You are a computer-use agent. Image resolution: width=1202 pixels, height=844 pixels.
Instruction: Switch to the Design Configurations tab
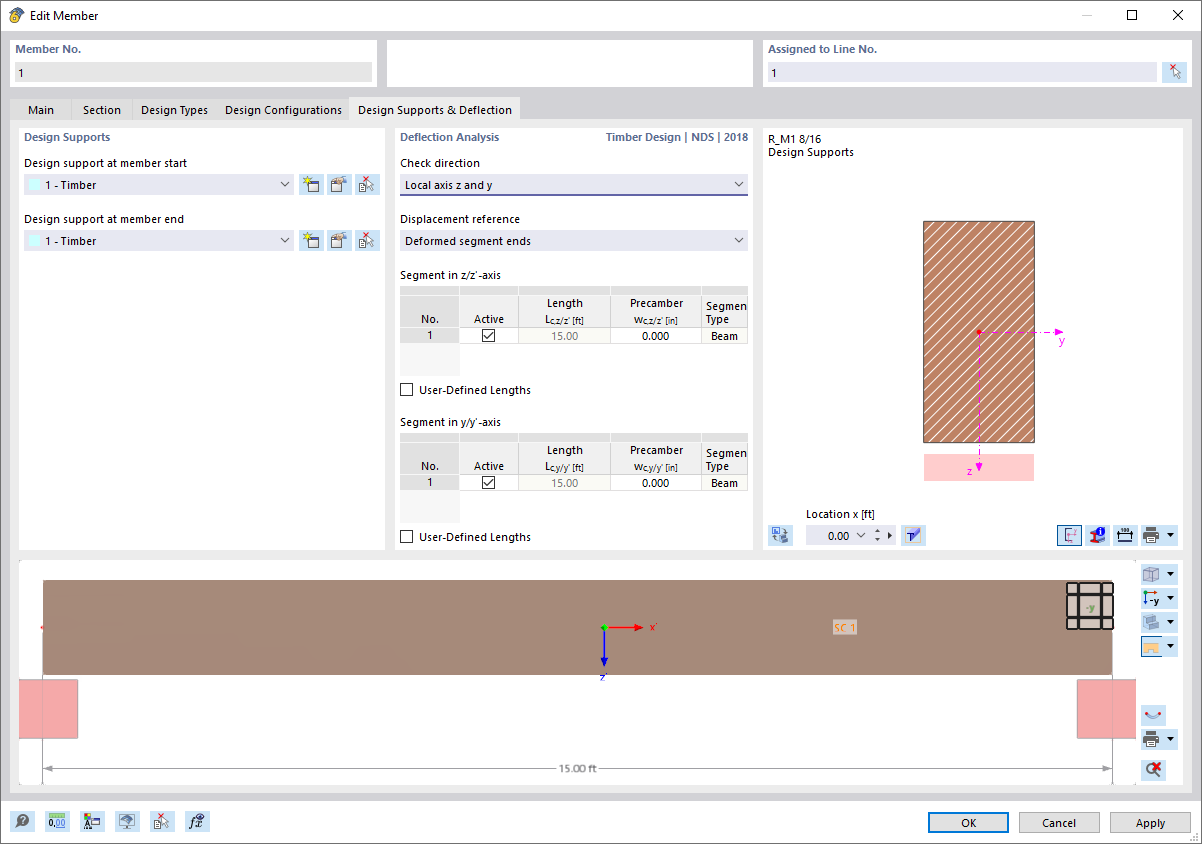283,110
